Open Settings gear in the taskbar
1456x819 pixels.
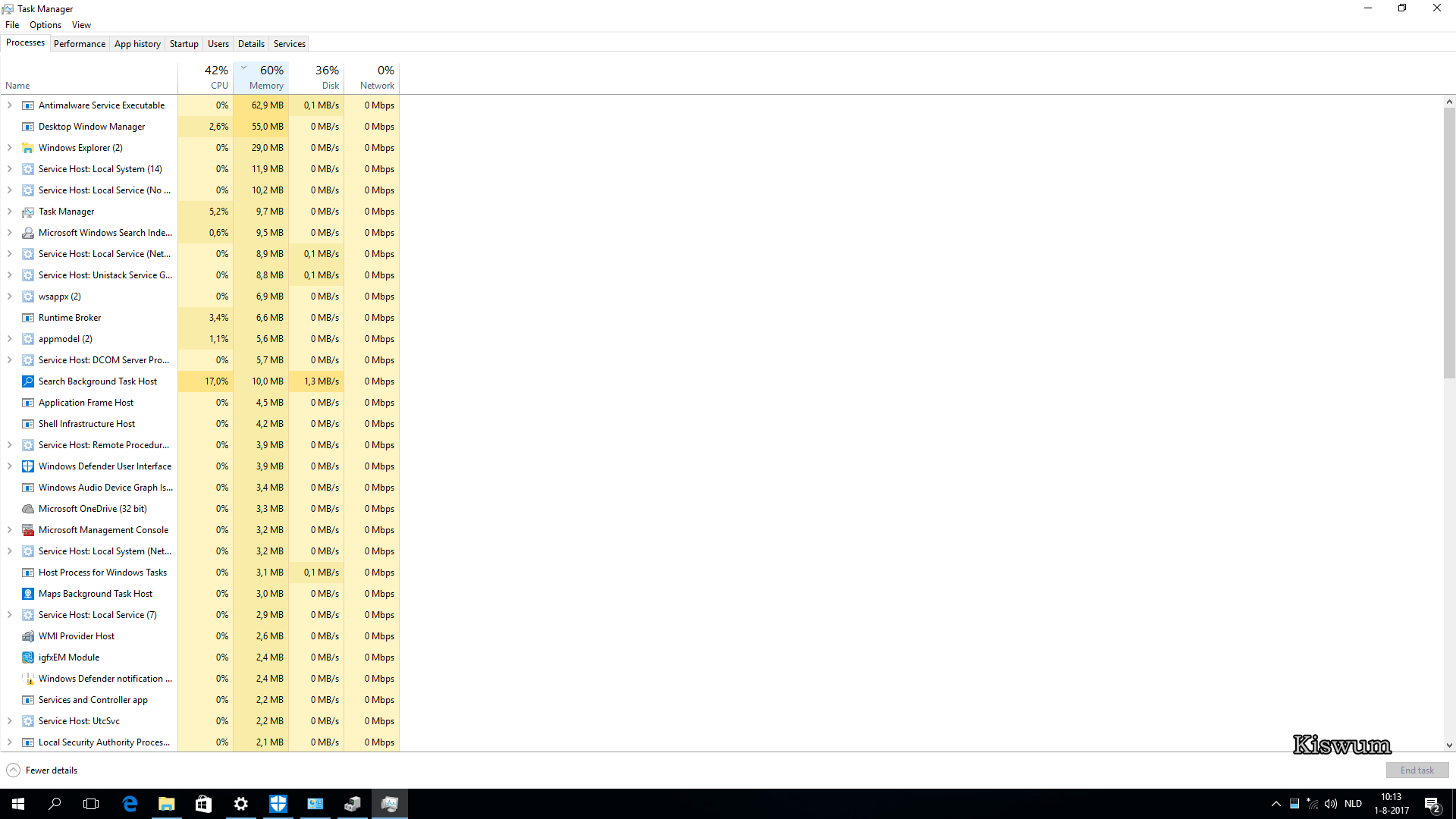[x=240, y=804]
